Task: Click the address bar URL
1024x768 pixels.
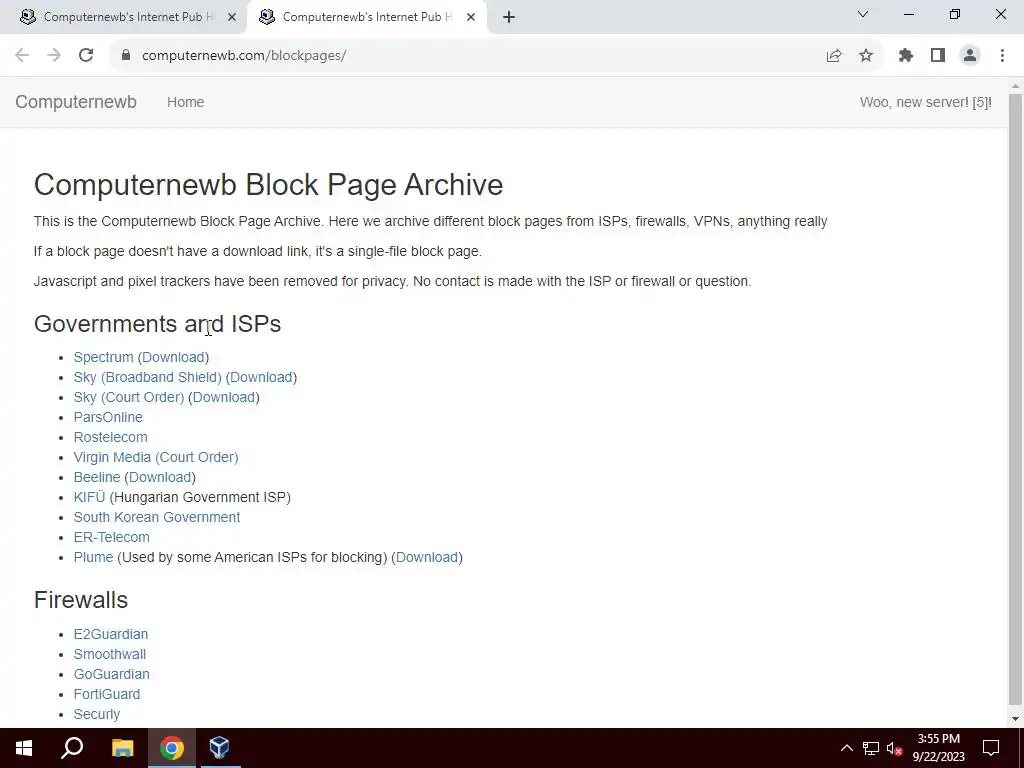Action: click(x=244, y=56)
